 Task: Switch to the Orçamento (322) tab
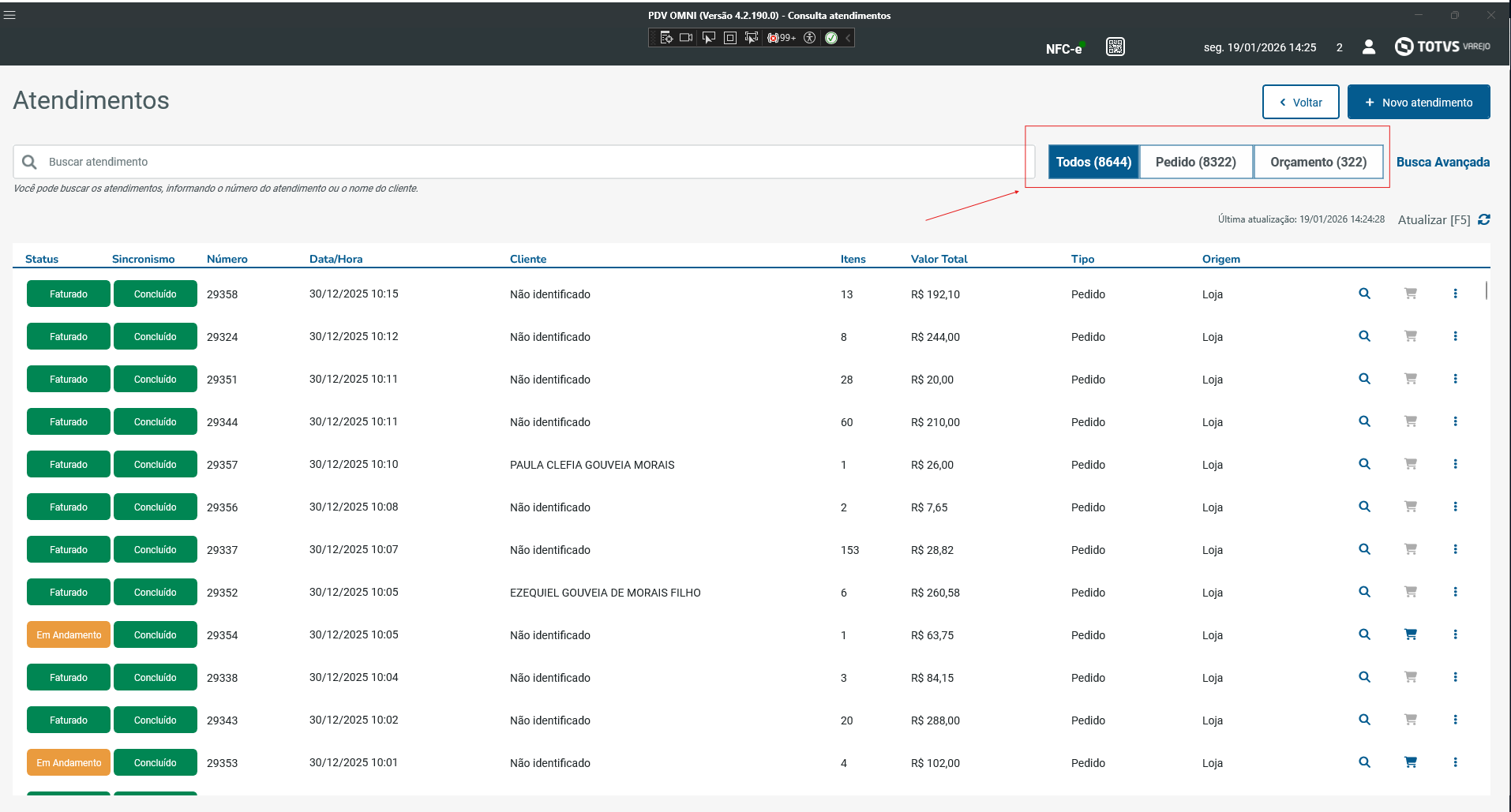[1318, 162]
